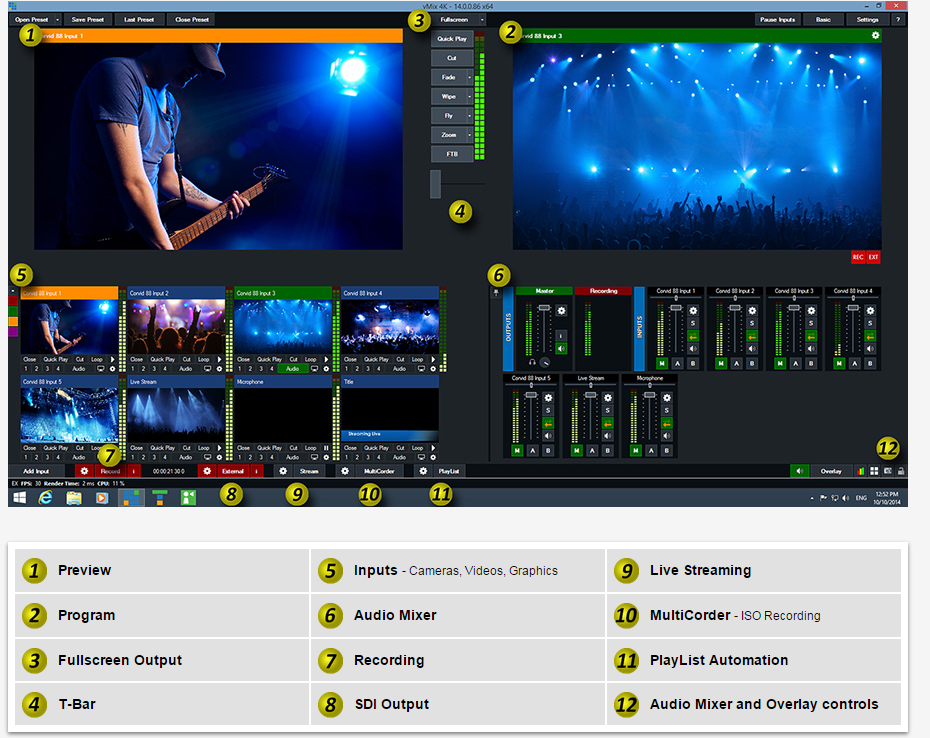
Task: Click the T-Bar transition slider handle
Action: [x=435, y=184]
